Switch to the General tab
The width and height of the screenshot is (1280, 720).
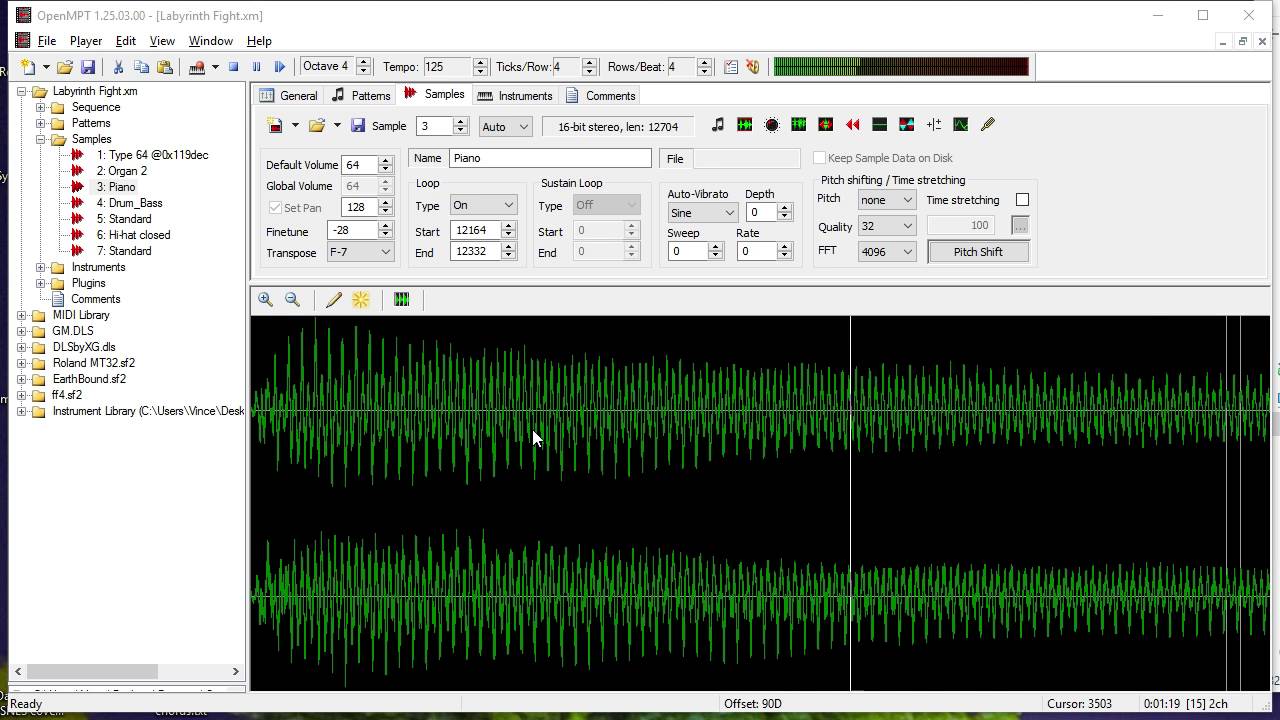[x=288, y=96]
